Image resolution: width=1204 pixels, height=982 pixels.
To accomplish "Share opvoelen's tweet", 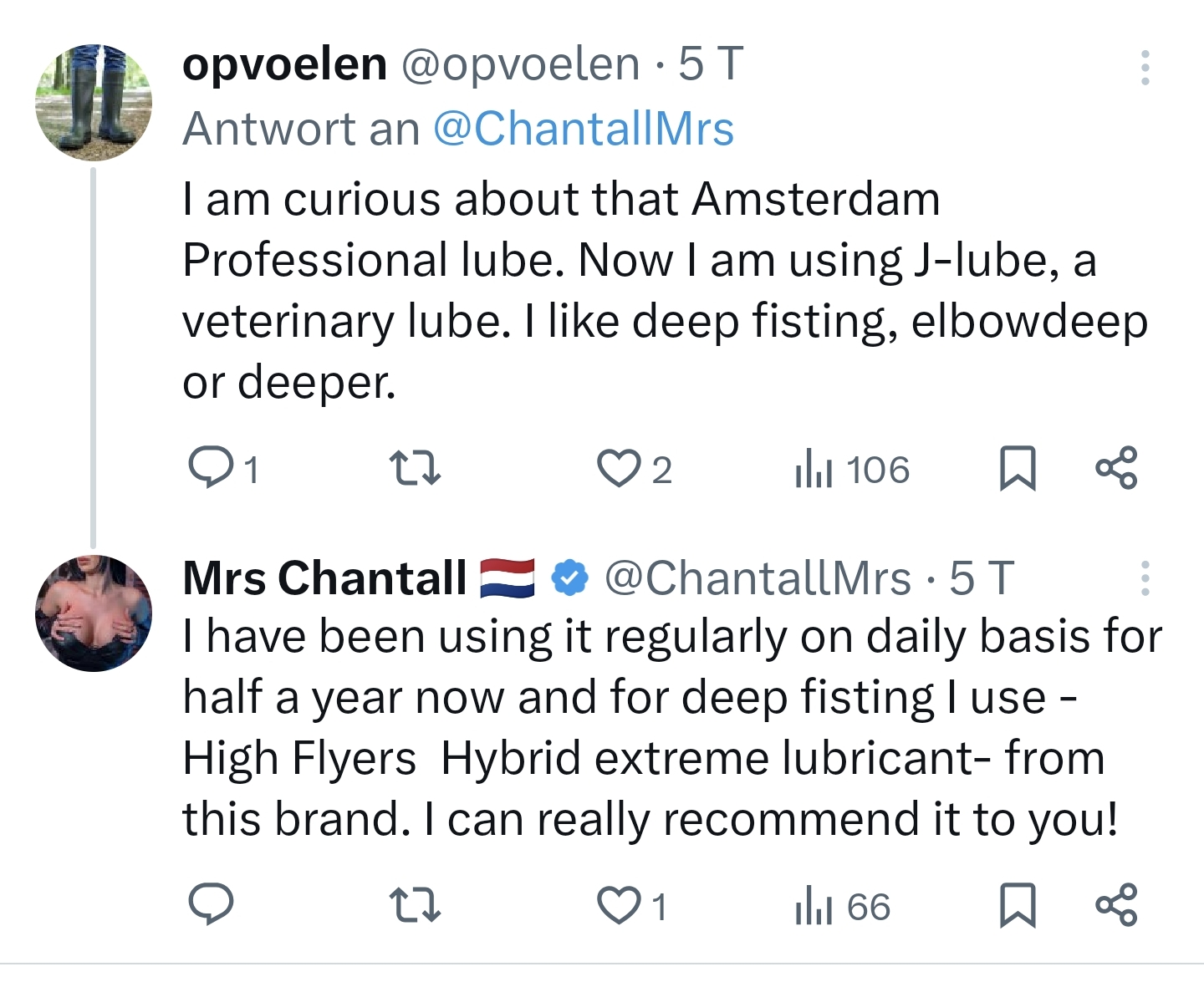I will click(x=1116, y=468).
